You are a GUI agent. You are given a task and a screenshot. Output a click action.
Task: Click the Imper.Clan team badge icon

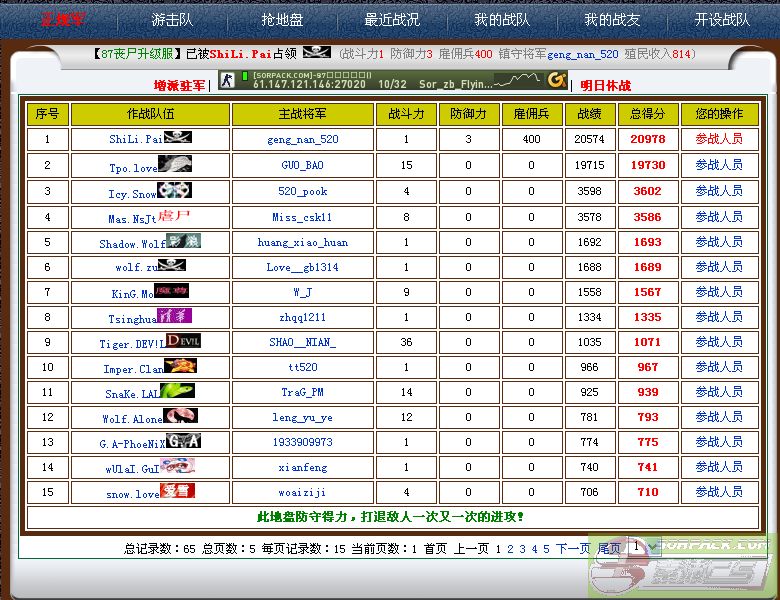180,366
